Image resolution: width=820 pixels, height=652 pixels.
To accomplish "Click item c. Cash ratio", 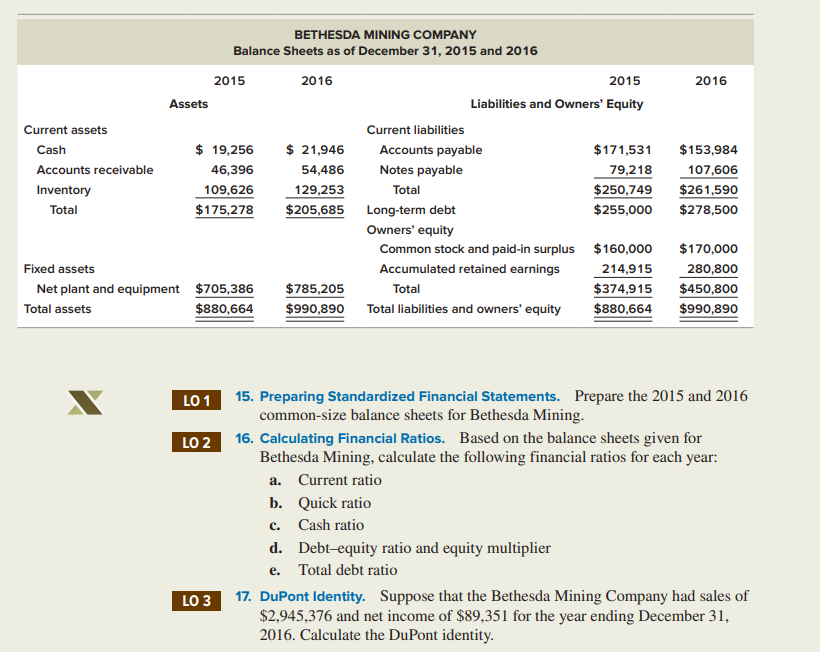I will tap(317, 525).
